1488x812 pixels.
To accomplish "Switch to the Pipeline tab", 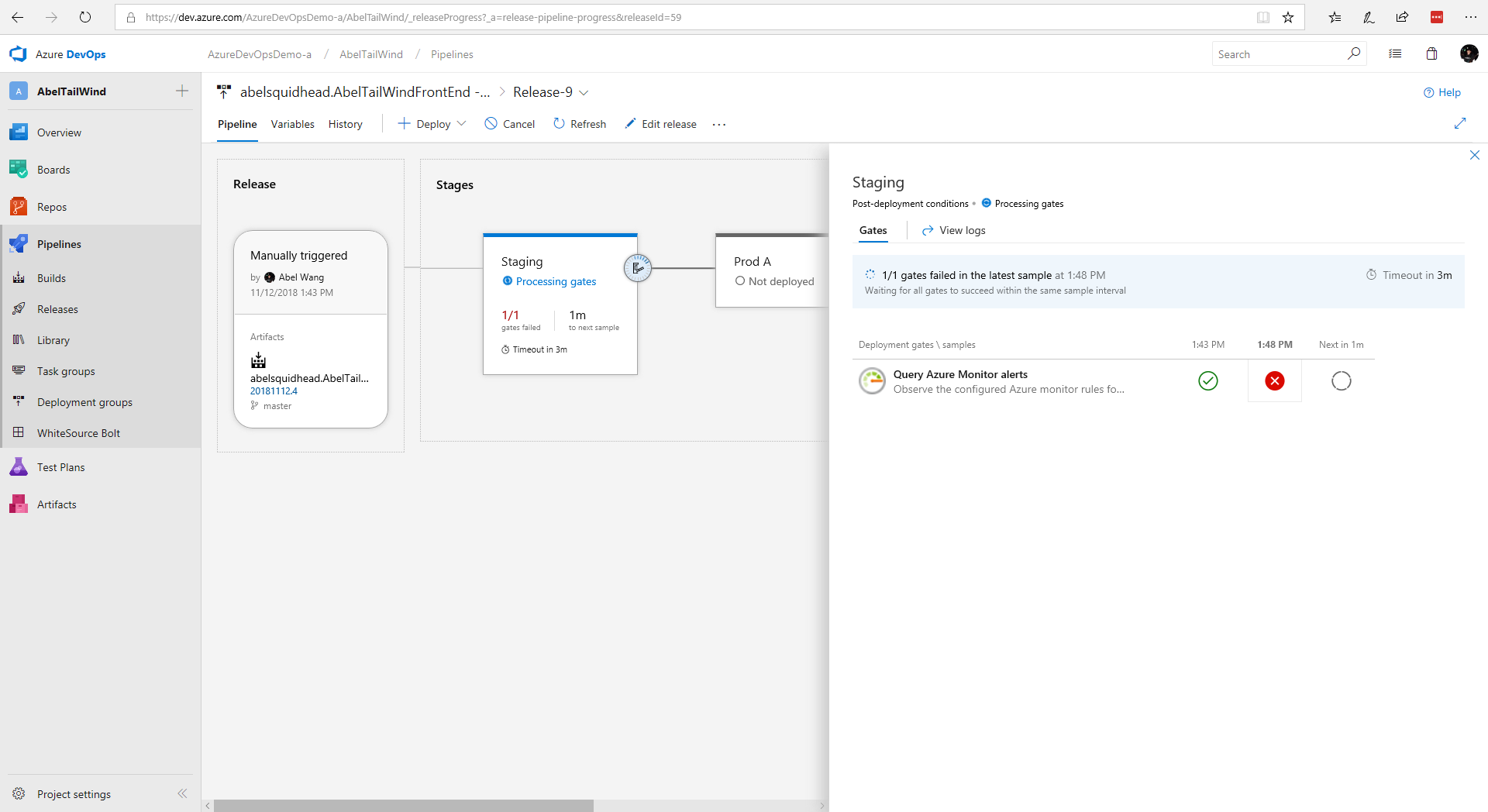I will click(237, 124).
